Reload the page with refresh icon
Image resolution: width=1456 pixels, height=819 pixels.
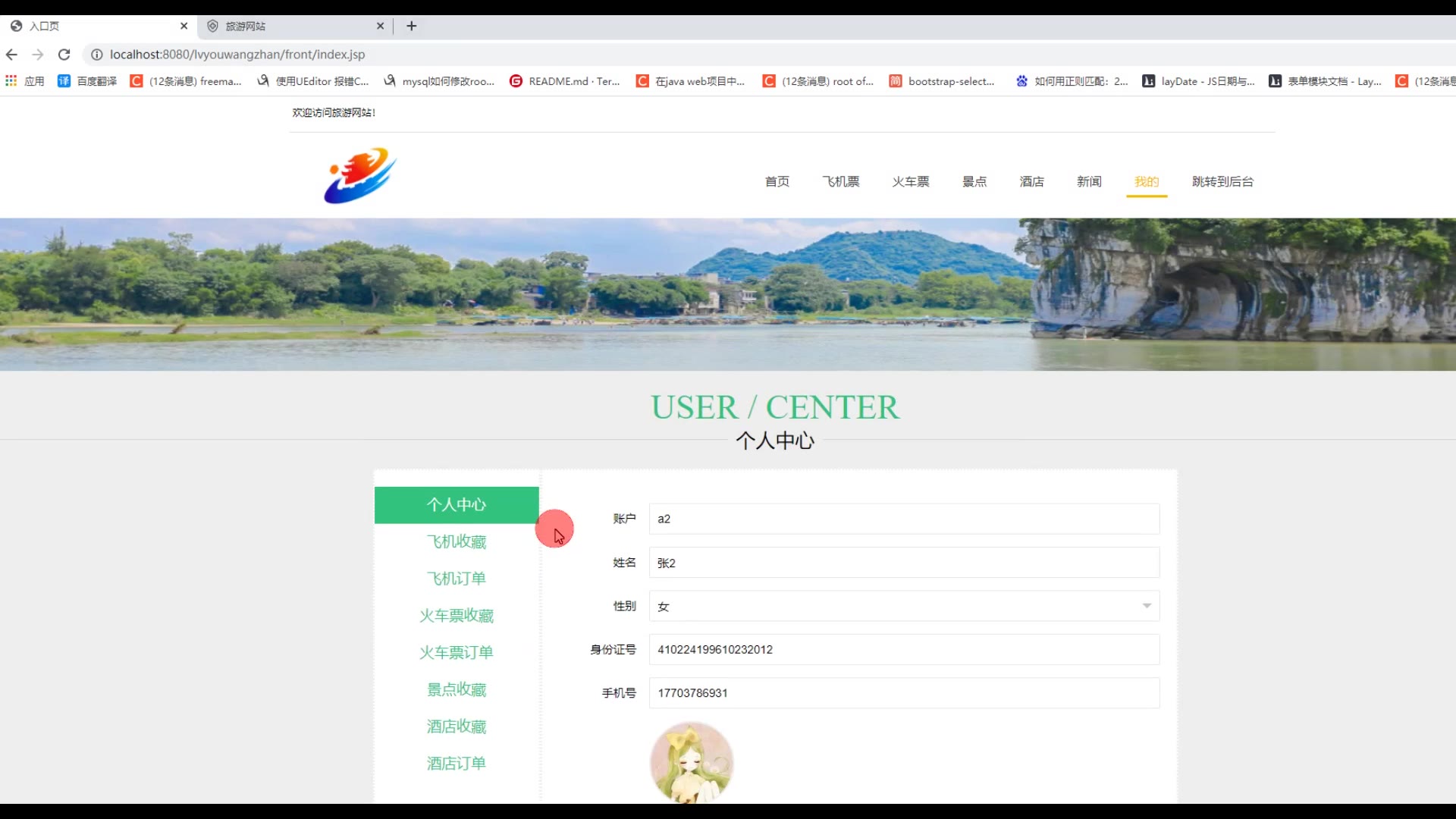tap(64, 55)
